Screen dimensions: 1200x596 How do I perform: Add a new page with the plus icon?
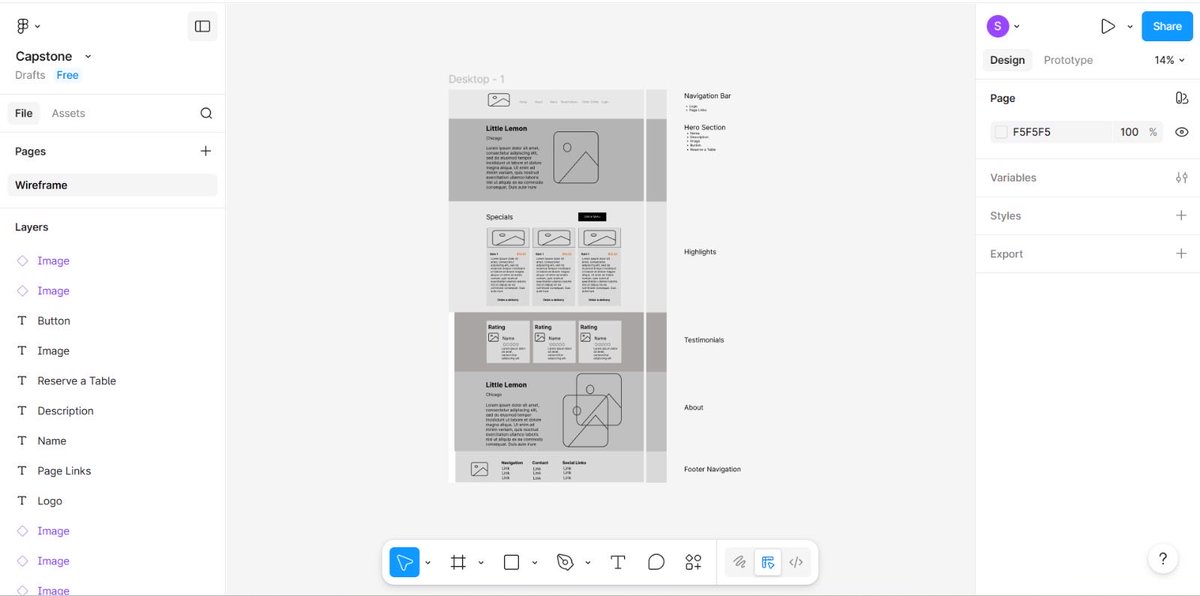[x=206, y=151]
